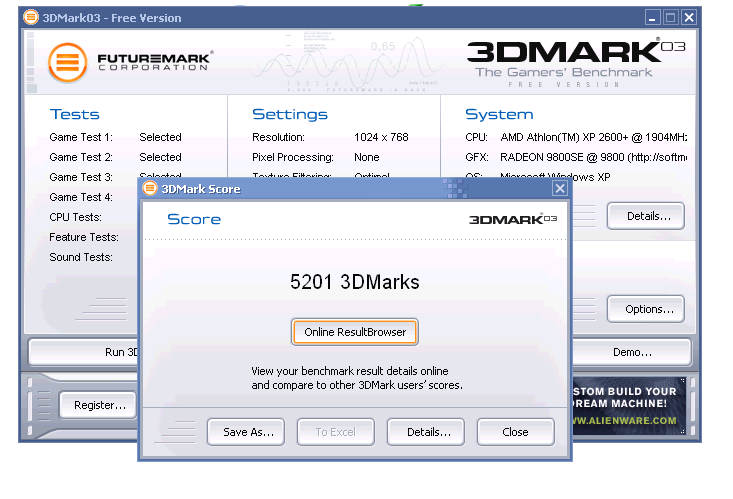
Task: Click the Tests section heading
Action: 74,114
